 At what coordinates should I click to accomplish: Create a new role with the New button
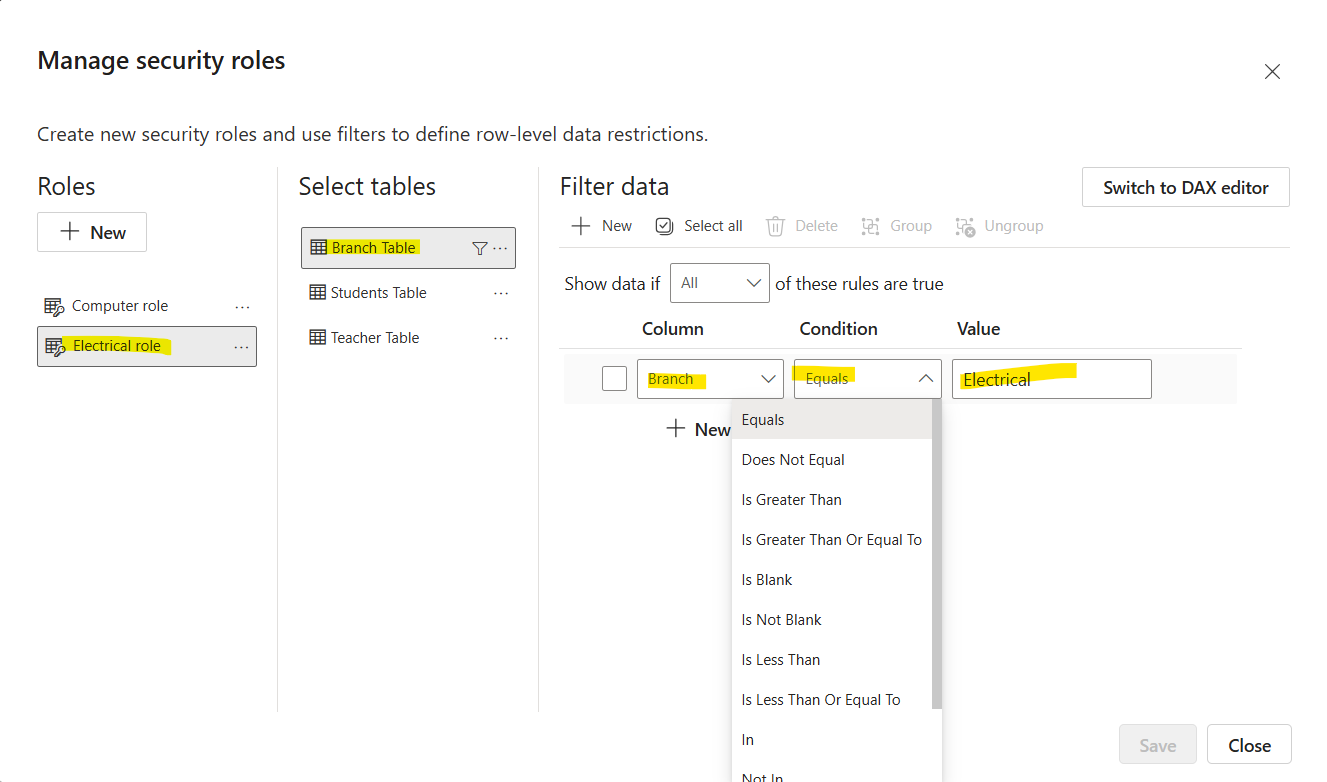click(x=91, y=231)
